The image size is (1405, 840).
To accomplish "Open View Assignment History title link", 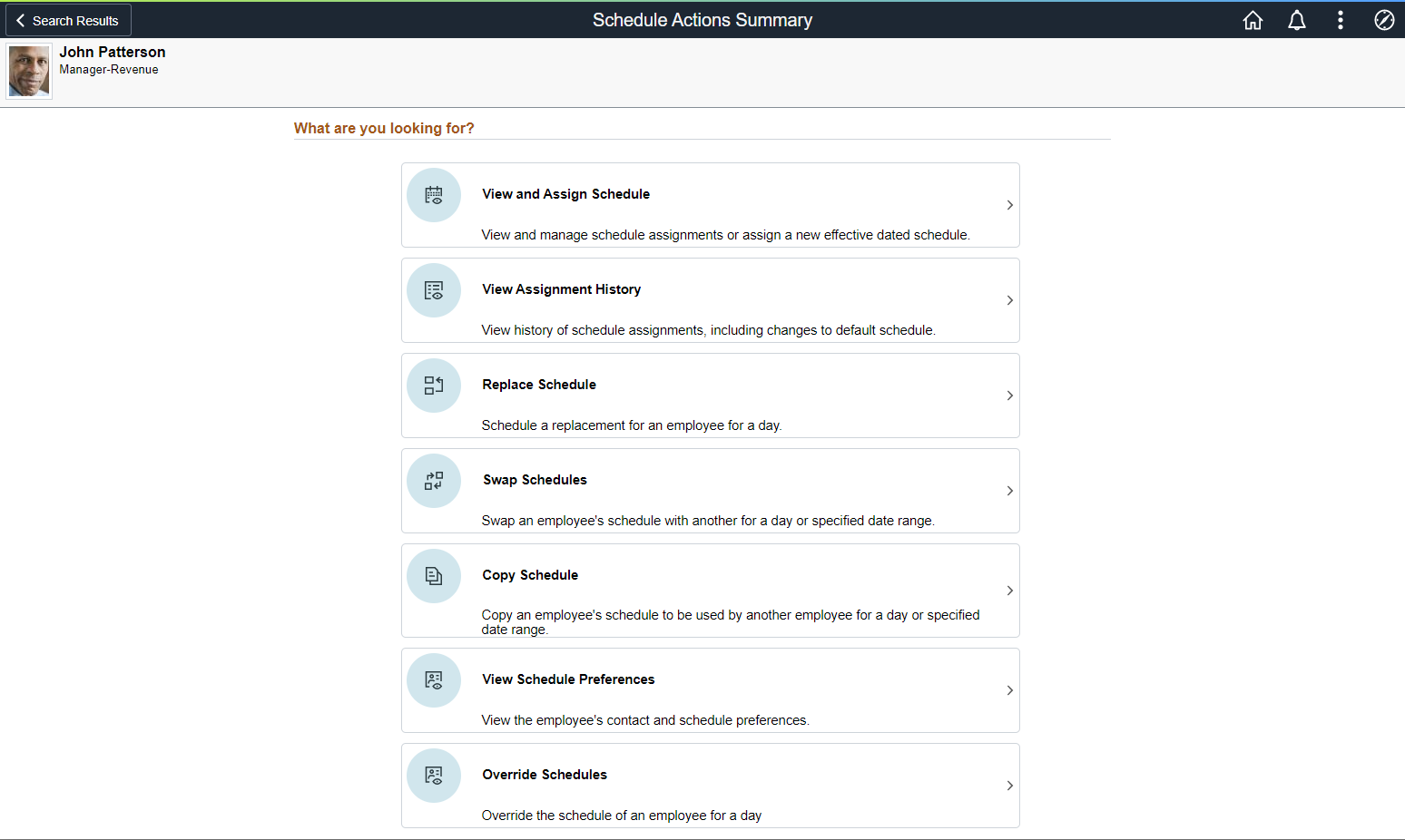I will click(561, 289).
